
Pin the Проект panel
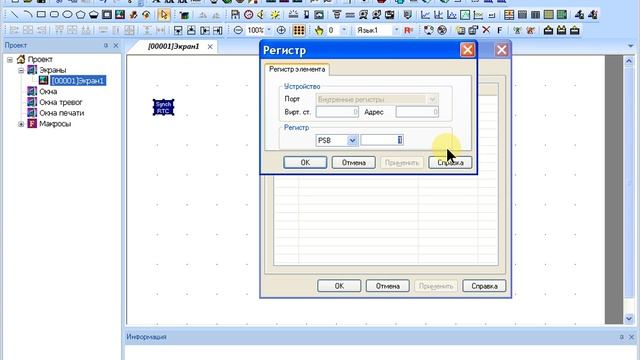(106, 45)
